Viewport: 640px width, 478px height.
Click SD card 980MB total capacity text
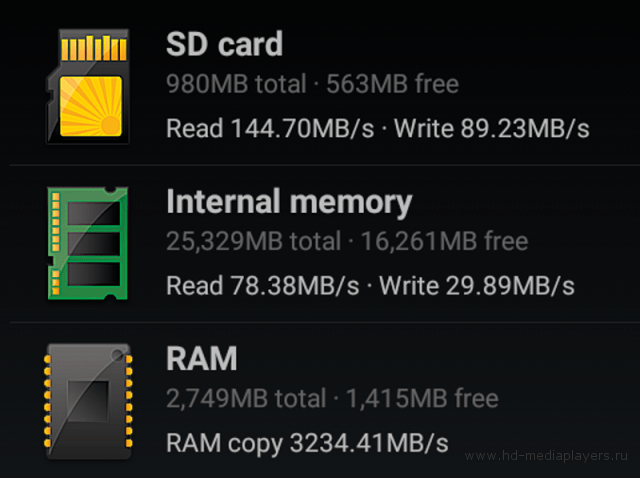(236, 84)
